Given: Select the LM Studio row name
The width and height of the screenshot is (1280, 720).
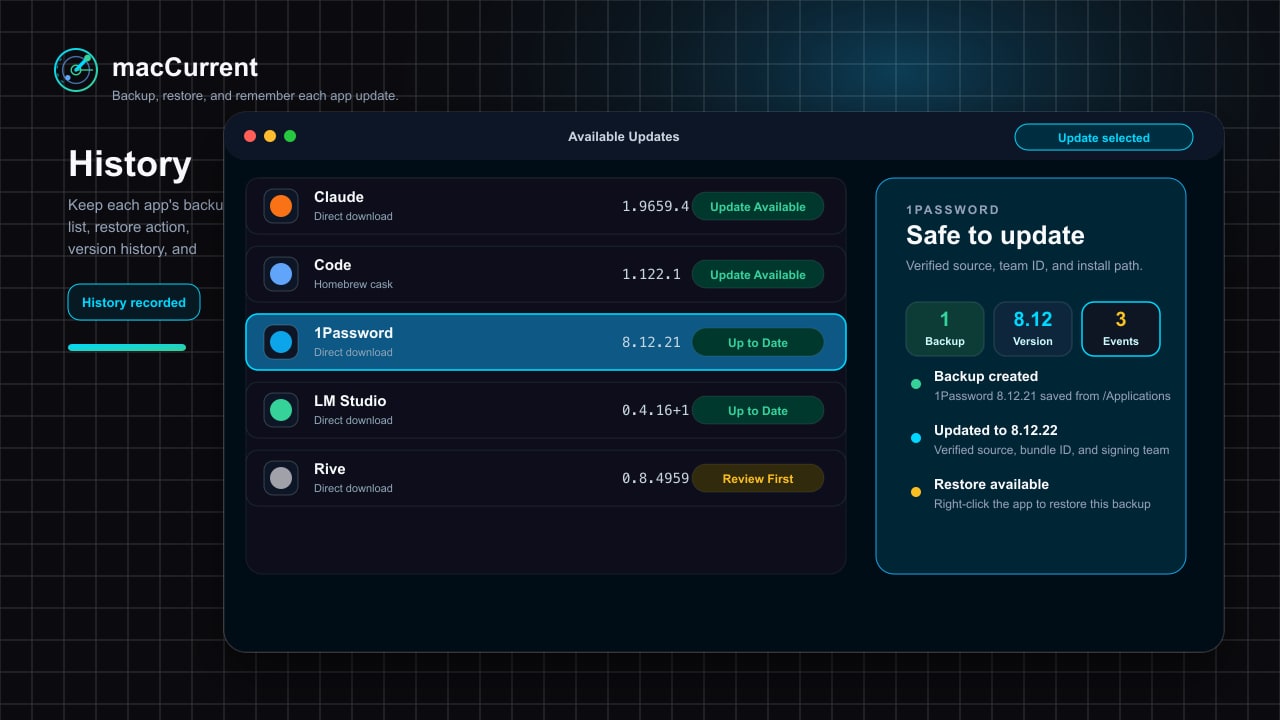Looking at the screenshot, I should click(350, 401).
